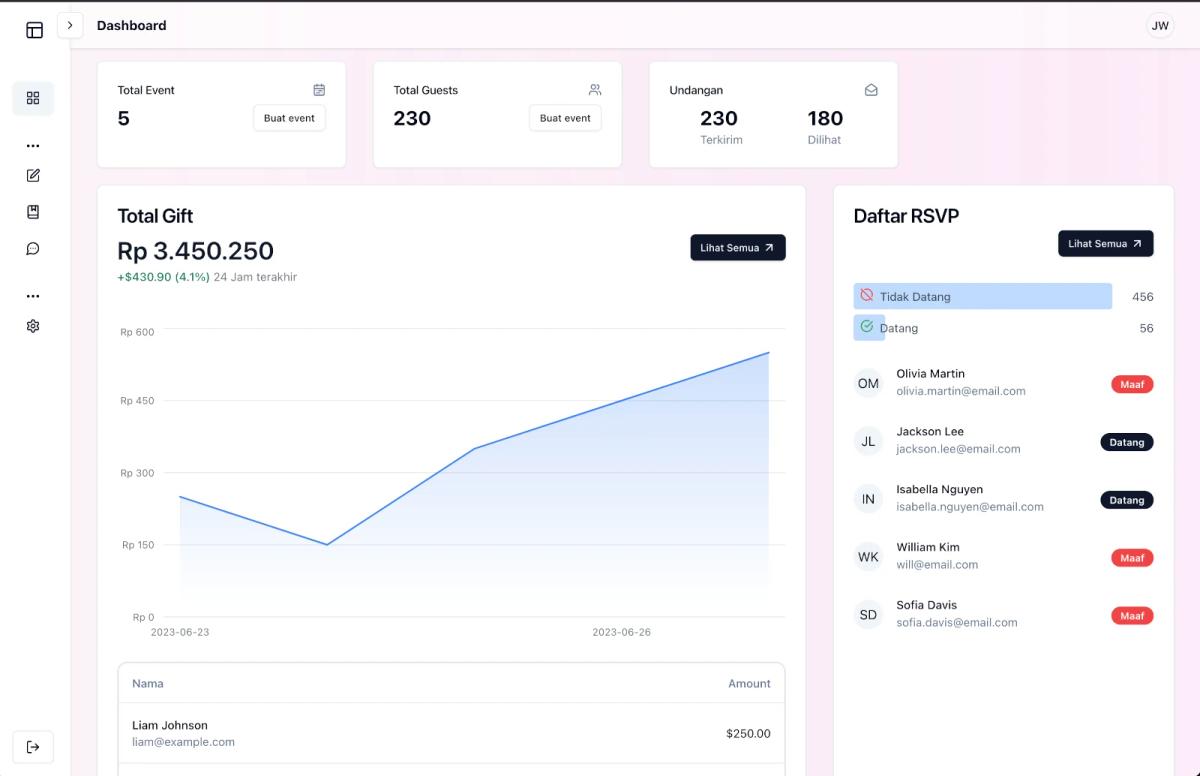This screenshot has height=776, width=1200.
Task: Open the JW user avatar menu
Action: pyautogui.click(x=1160, y=26)
